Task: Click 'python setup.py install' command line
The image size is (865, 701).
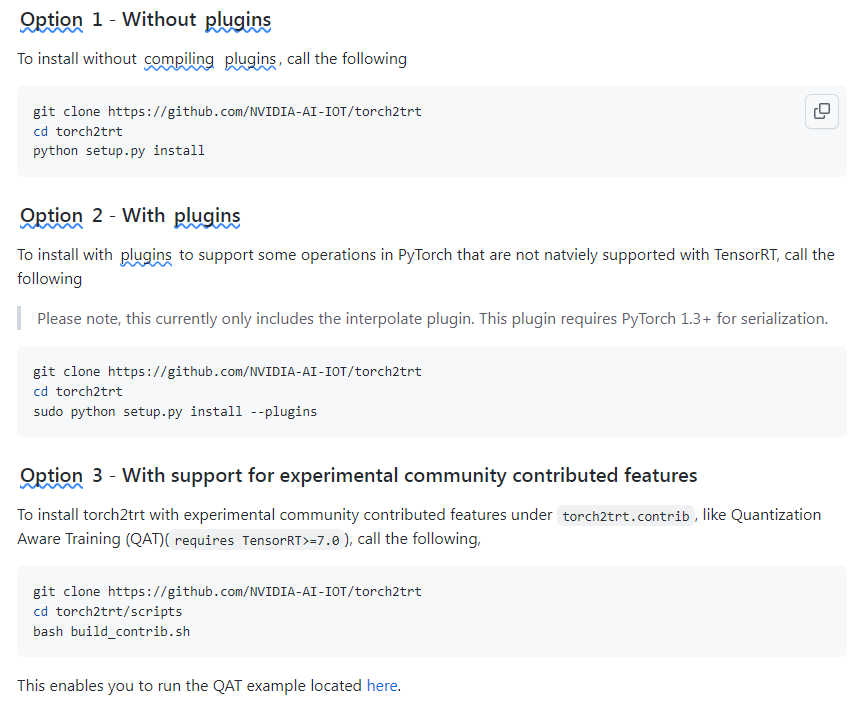Action: tap(119, 151)
